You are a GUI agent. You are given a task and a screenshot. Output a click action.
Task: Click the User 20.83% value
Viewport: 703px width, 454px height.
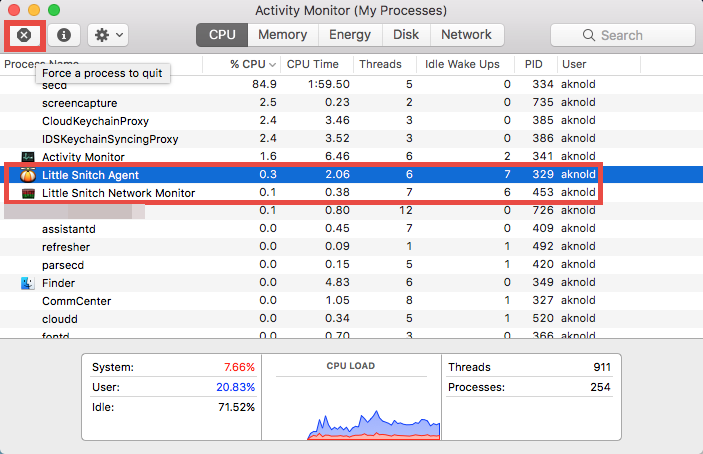click(235, 387)
